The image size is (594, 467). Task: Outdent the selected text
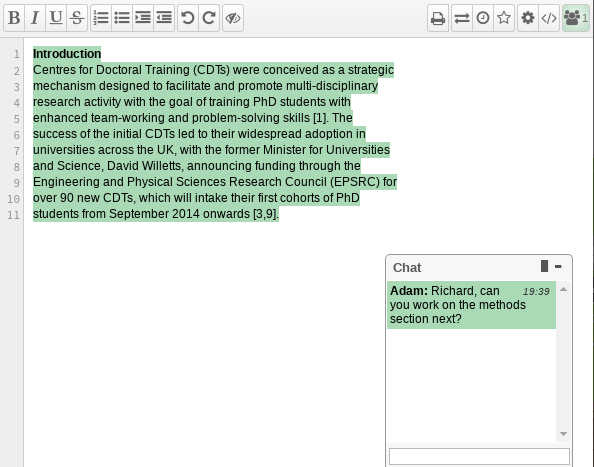pyautogui.click(x=164, y=18)
